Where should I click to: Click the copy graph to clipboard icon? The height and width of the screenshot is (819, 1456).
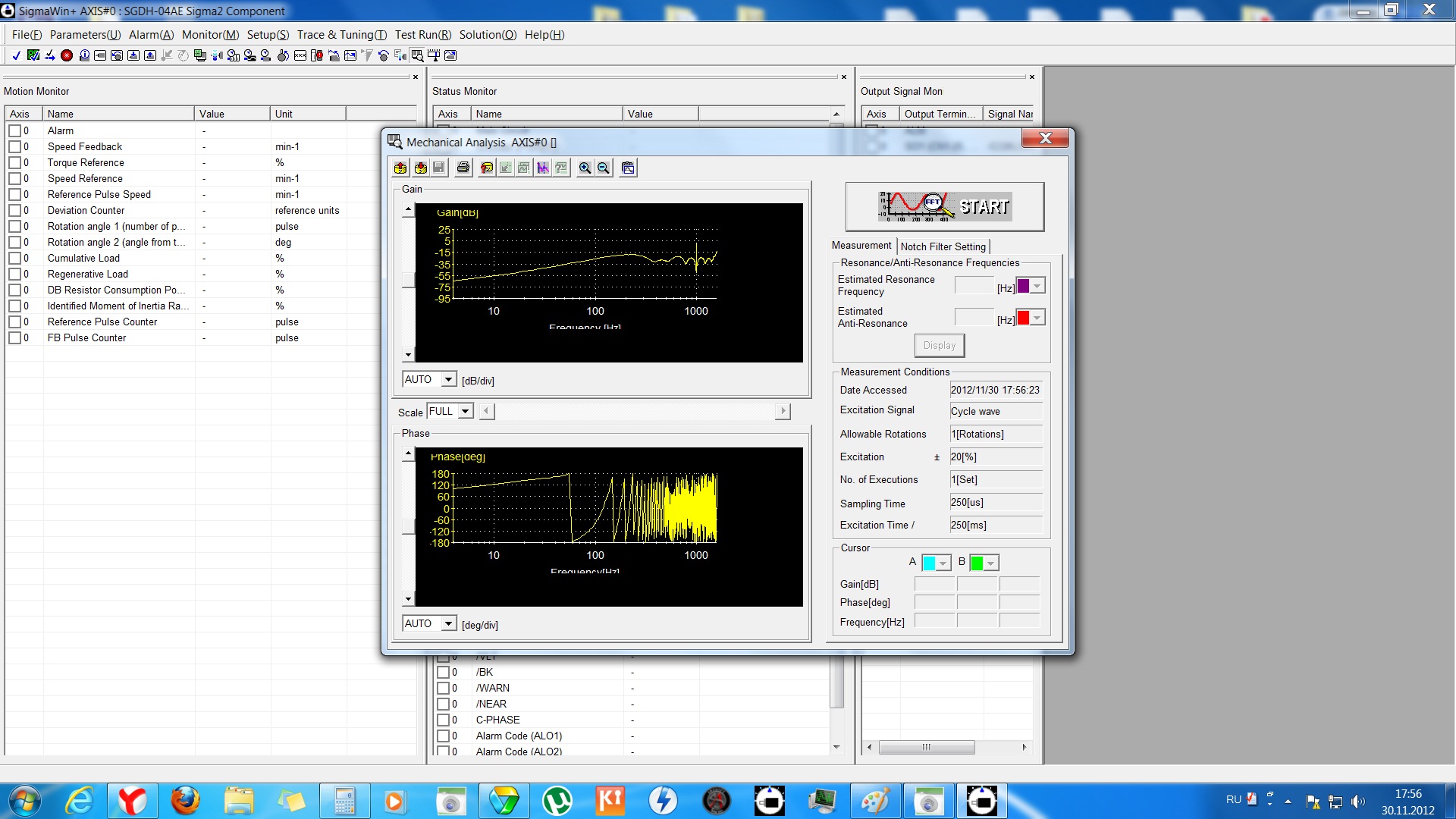point(628,168)
